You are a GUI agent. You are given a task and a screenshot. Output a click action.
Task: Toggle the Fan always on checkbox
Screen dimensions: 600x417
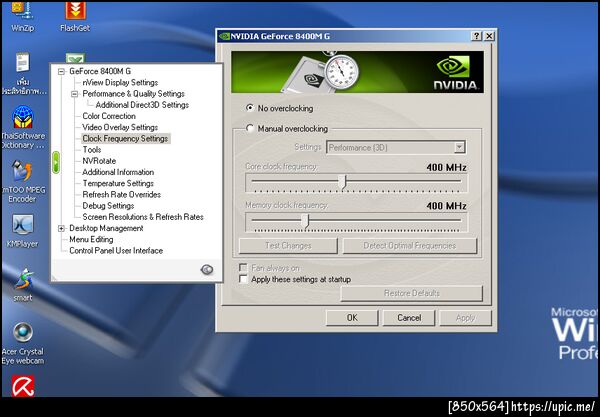point(243,267)
